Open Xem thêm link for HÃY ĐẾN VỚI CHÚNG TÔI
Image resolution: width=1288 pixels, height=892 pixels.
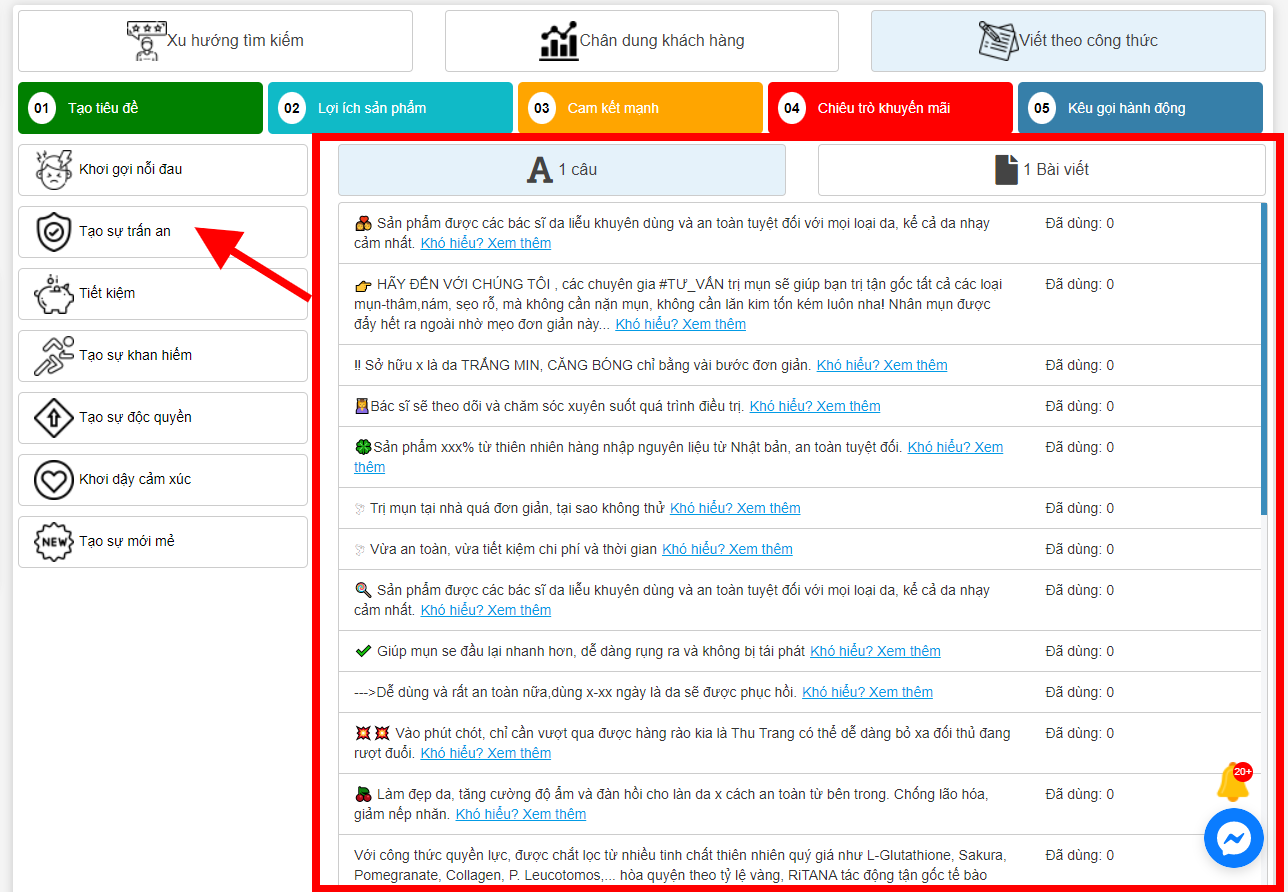pyautogui.click(x=680, y=324)
